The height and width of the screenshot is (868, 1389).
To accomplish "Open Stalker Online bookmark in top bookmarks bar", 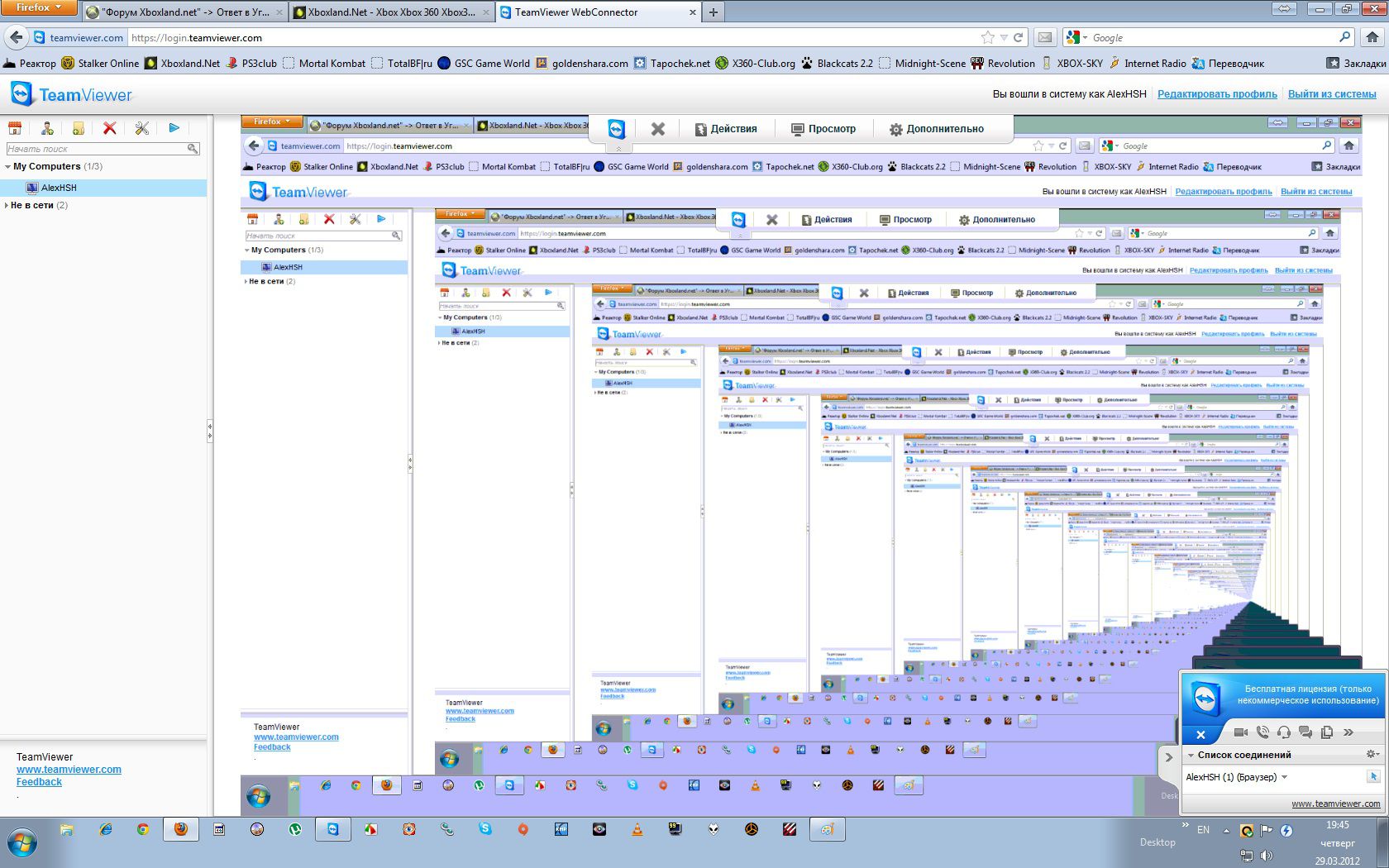I will (100, 63).
